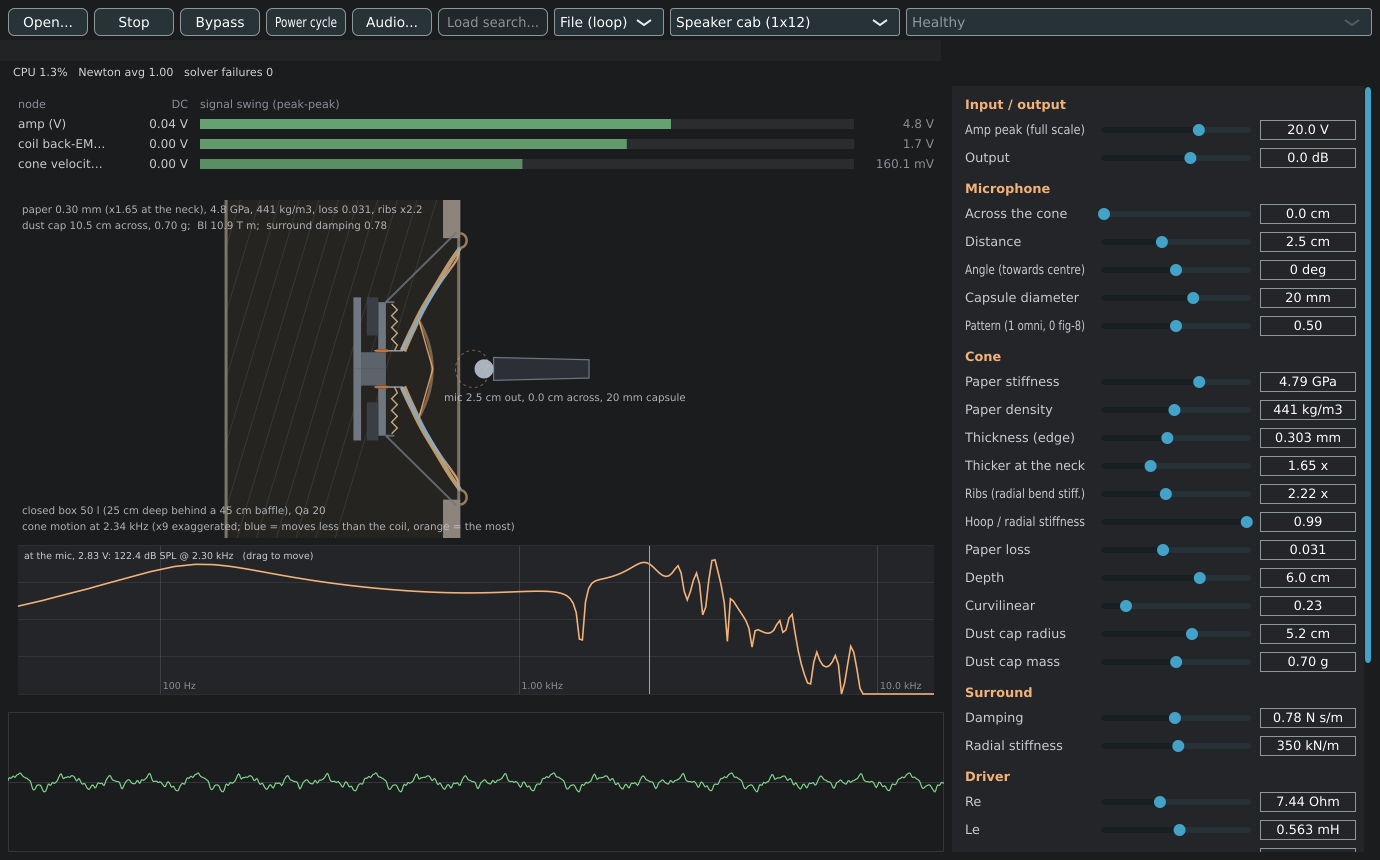The height and width of the screenshot is (860, 1380).
Task: Adjust the Angle (towards centre) slider
Action: pos(1176,270)
